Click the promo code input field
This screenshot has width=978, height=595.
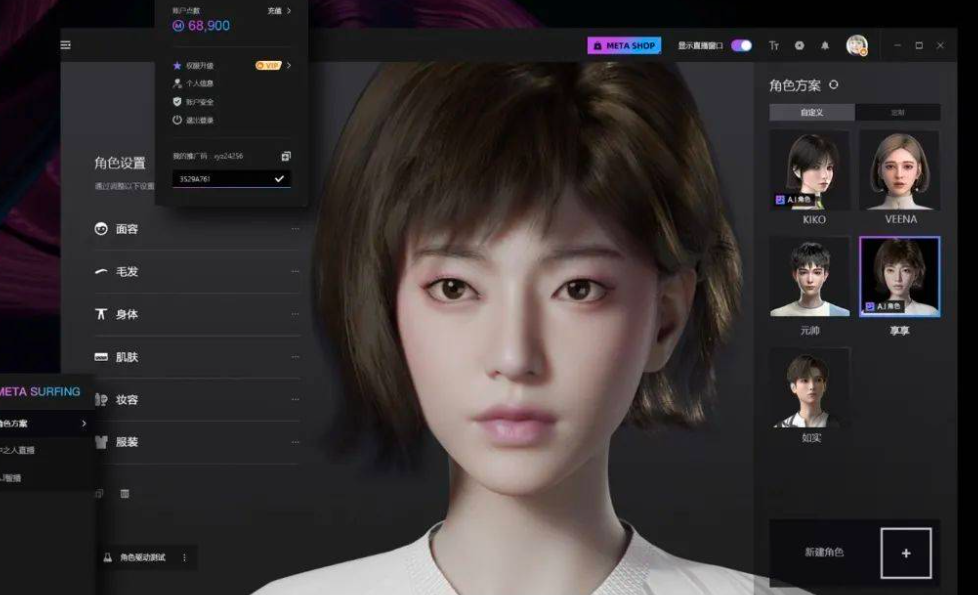coord(220,179)
